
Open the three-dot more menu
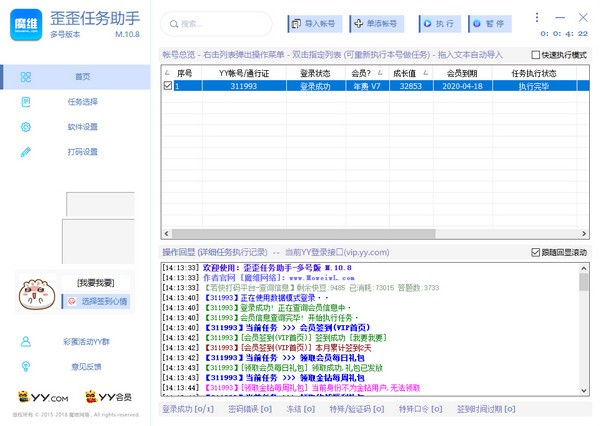pyautogui.click(x=537, y=17)
